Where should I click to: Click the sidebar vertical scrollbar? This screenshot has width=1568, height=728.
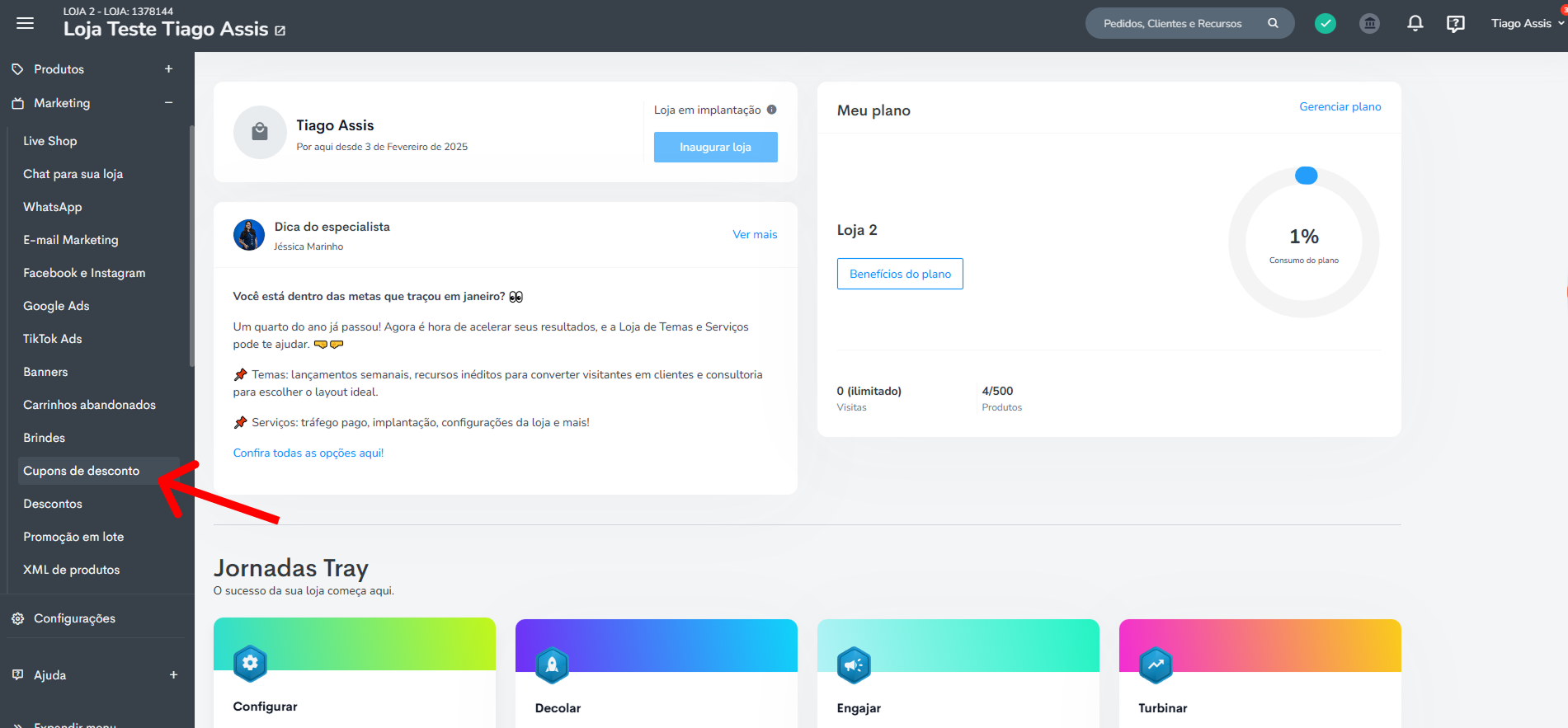[x=191, y=246]
